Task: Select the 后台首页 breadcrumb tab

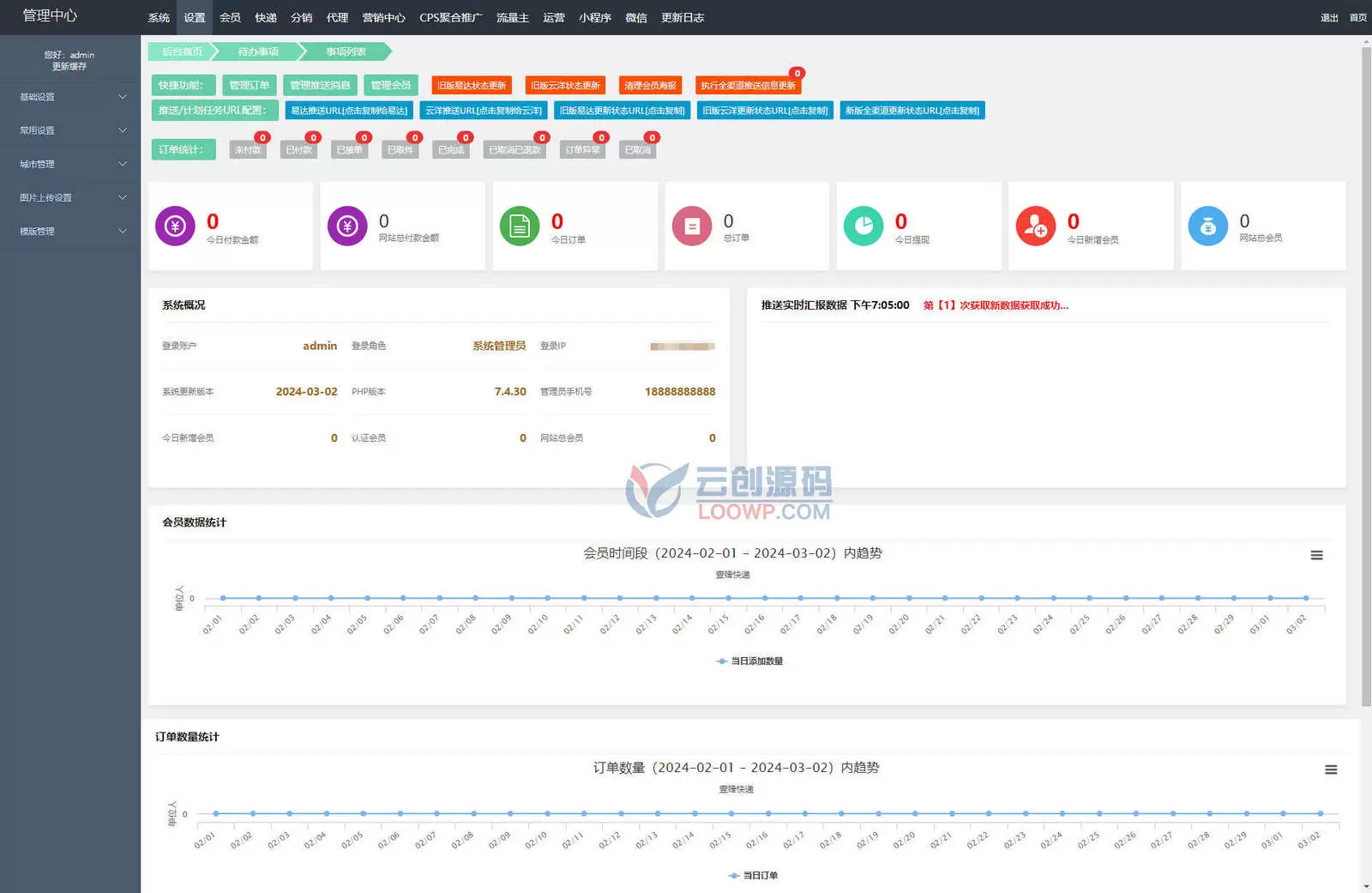Action: tap(182, 51)
